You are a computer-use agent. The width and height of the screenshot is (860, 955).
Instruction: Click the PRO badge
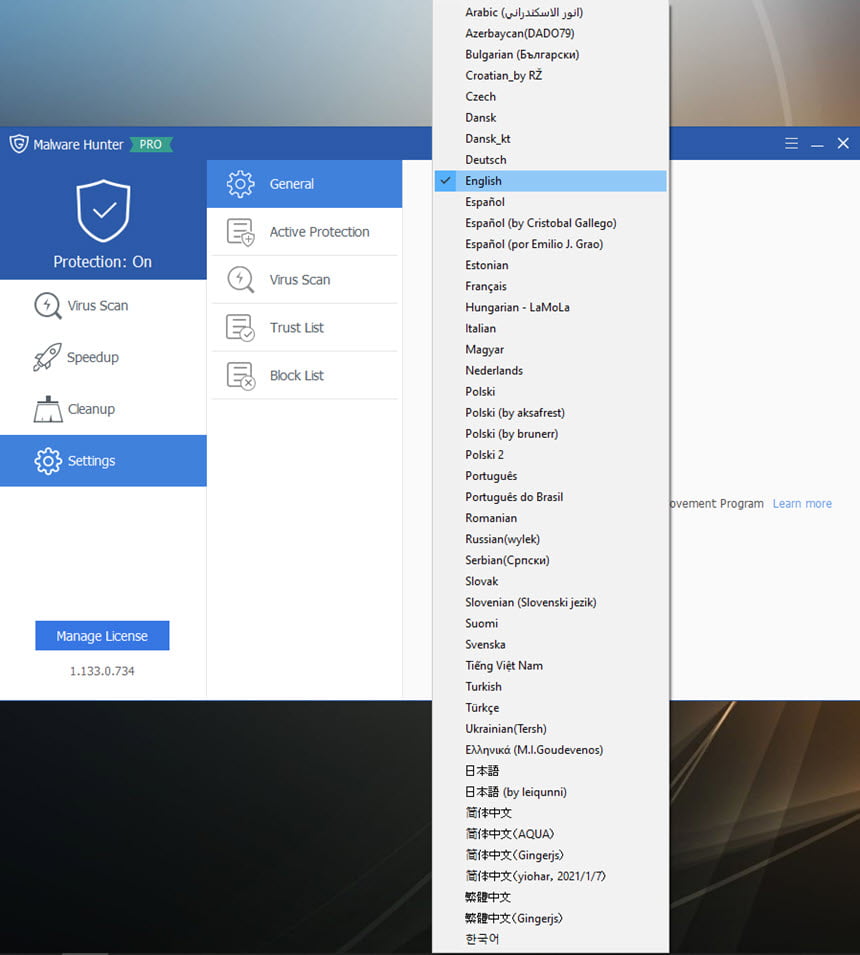(151, 144)
